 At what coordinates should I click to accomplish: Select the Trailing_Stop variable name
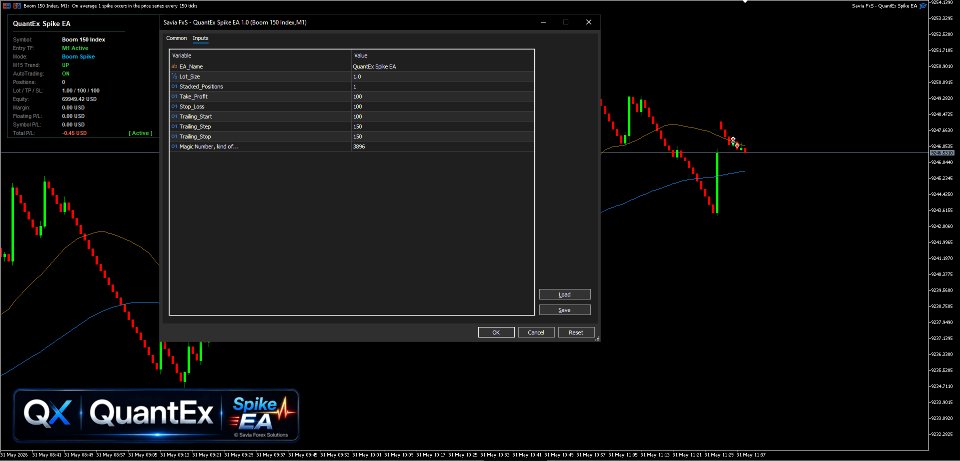pyautogui.click(x=195, y=137)
